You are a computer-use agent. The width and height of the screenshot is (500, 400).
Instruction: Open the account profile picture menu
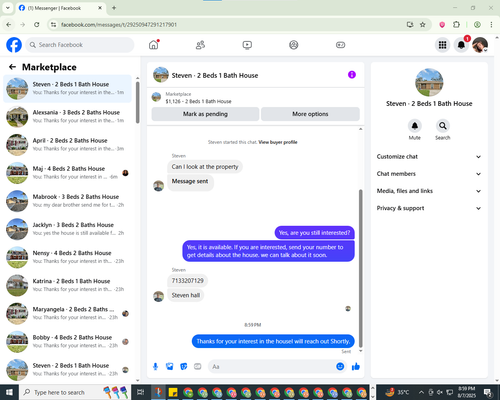point(480,45)
